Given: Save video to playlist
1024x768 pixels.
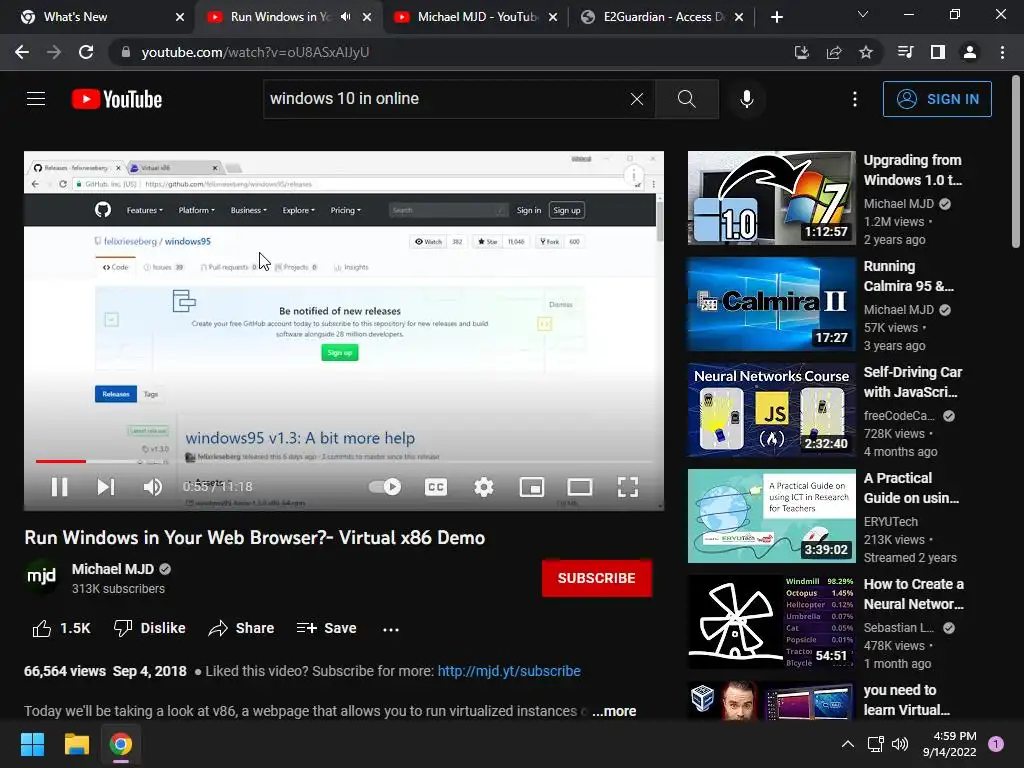Looking at the screenshot, I should tap(326, 628).
